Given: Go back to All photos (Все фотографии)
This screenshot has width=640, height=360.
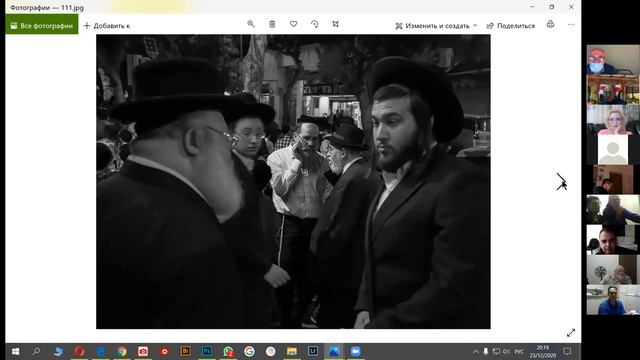Looking at the screenshot, I should pos(42,26).
